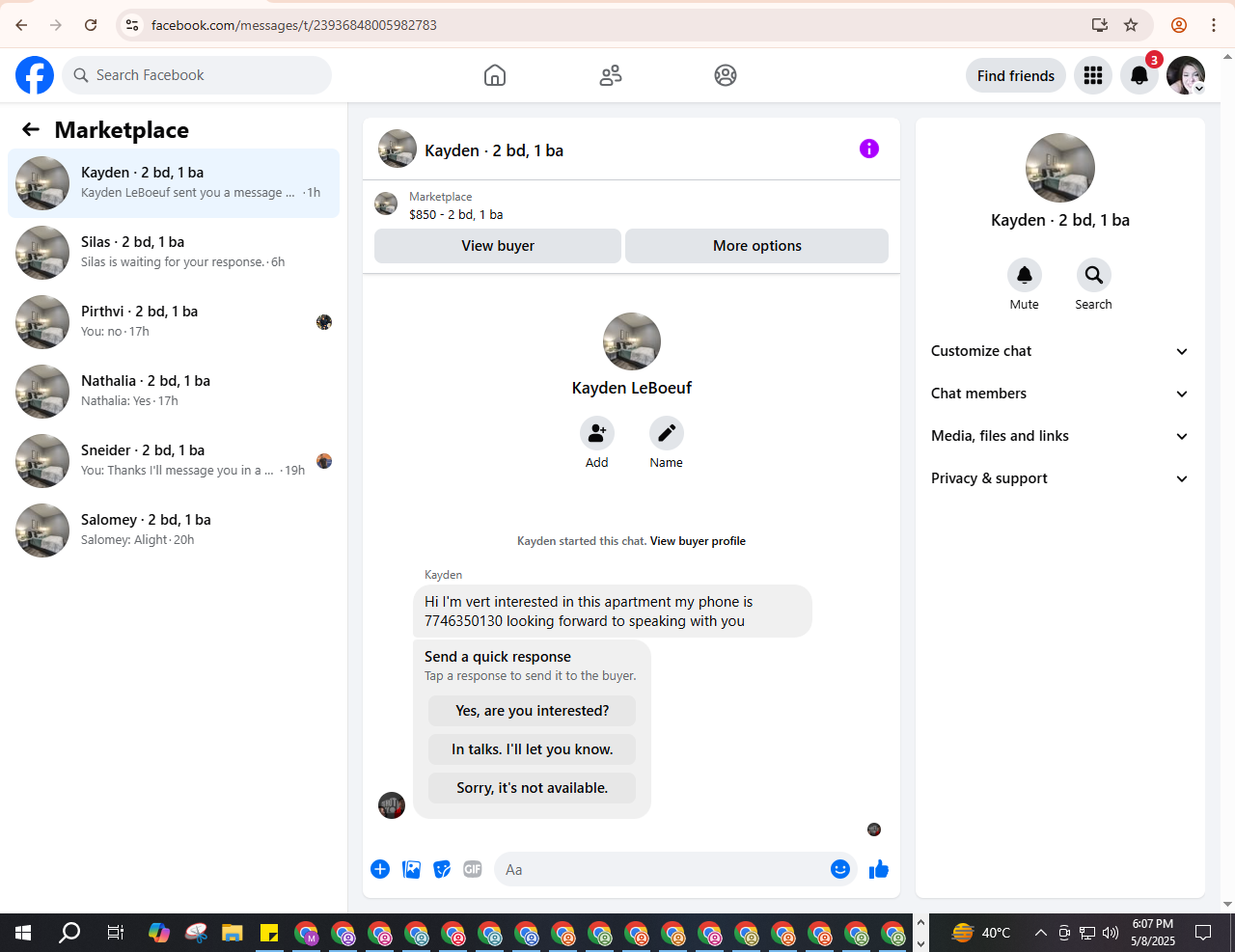Open more actions plus icon in composer
The width and height of the screenshot is (1235, 952).
coord(380,869)
